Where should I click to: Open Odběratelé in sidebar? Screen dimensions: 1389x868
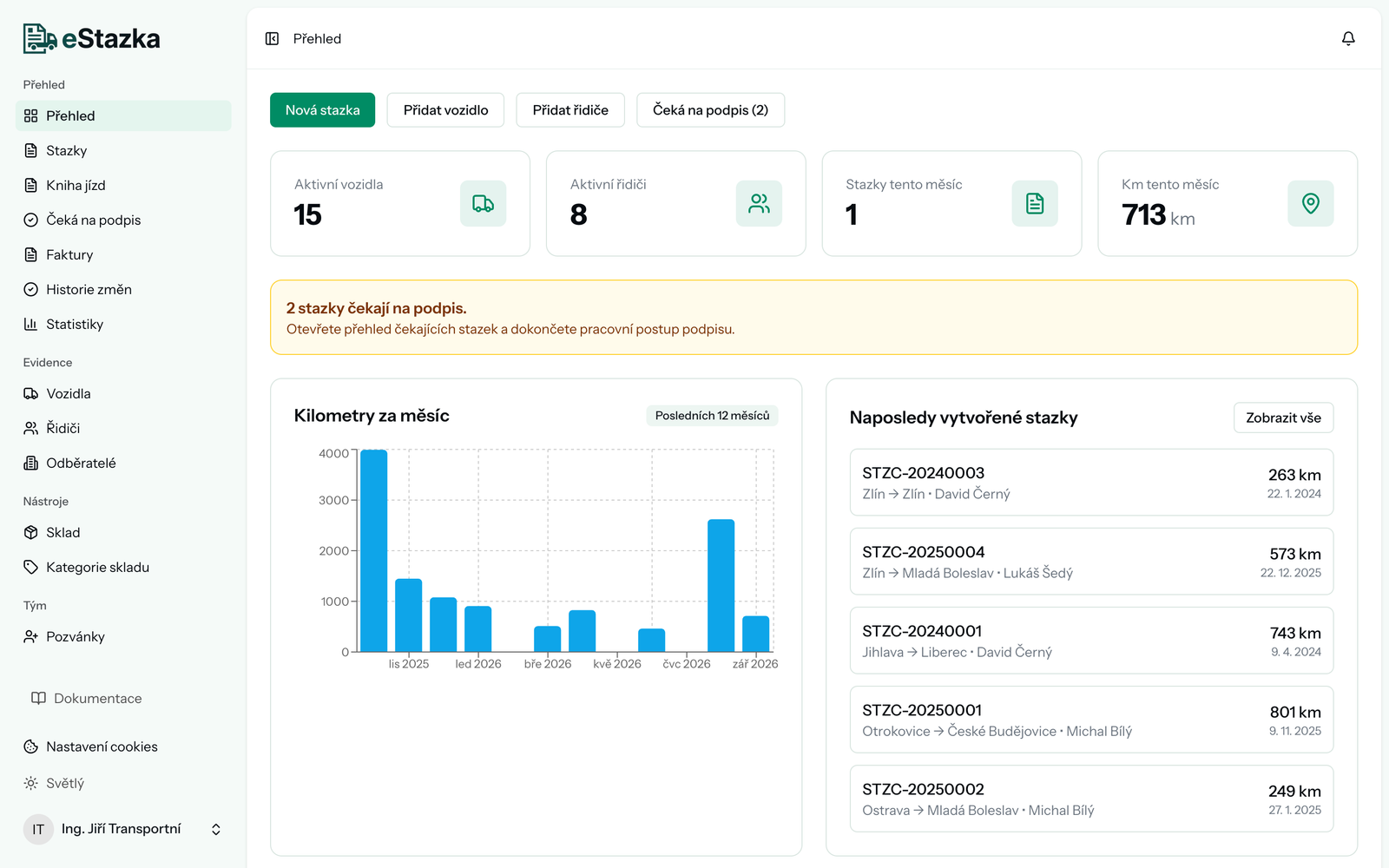pos(123,463)
